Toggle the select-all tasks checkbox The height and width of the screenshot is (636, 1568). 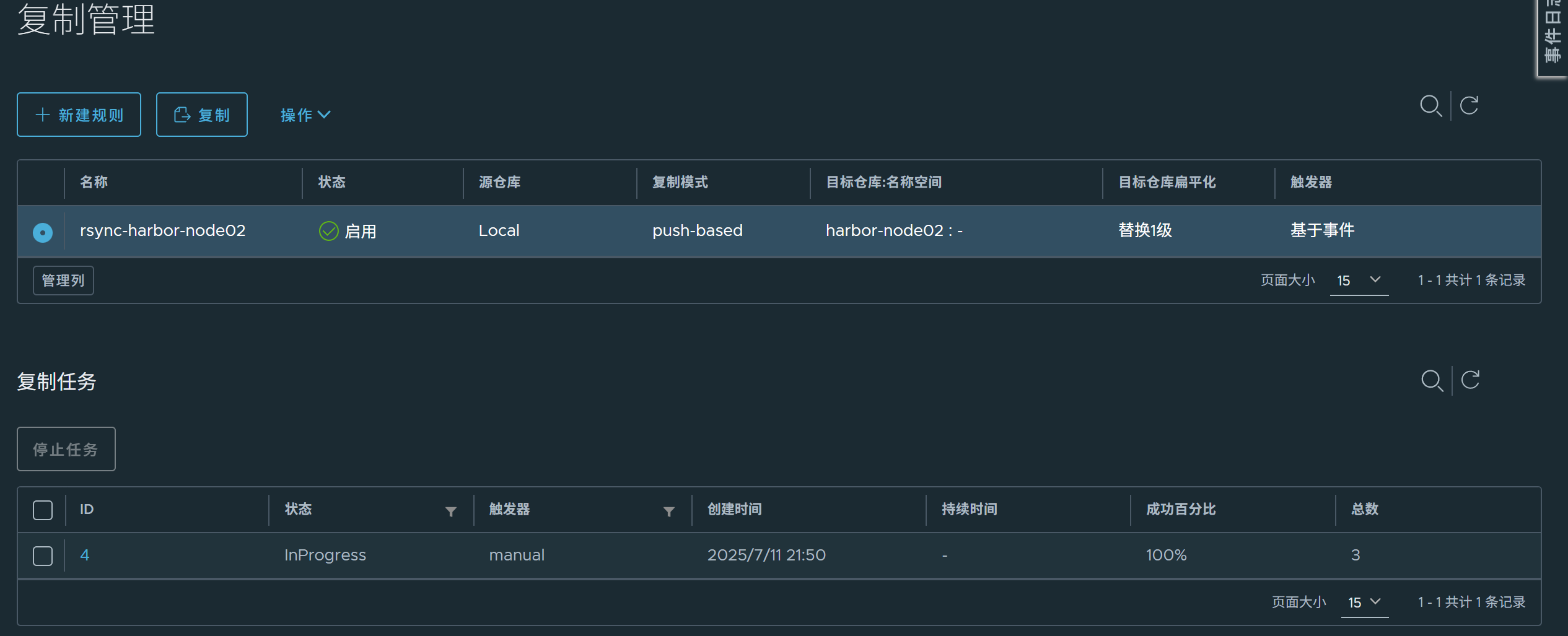tap(43, 510)
